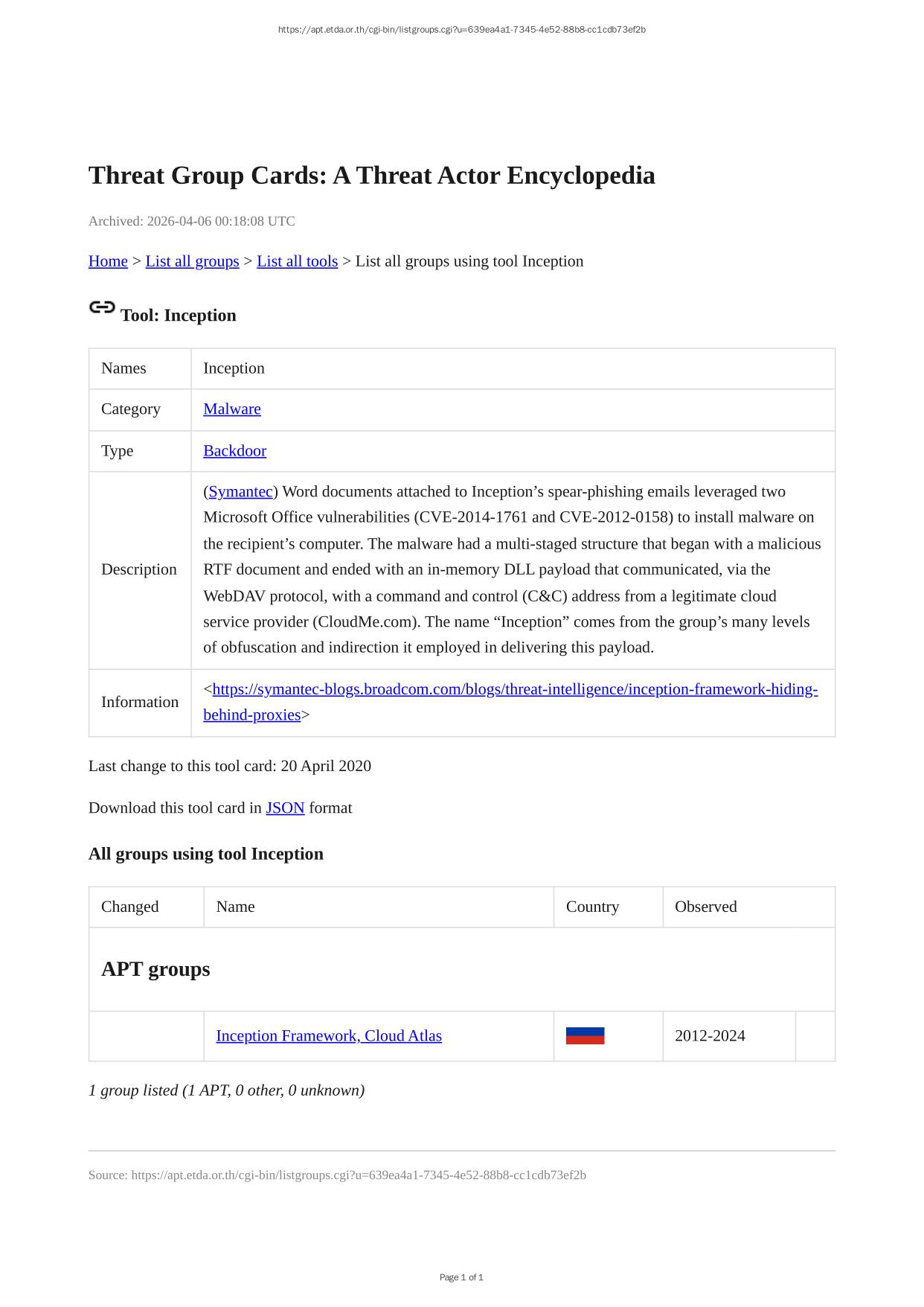The width and height of the screenshot is (924, 1307).
Task: Open Inception Framework, Cloud Atlas group
Action: (329, 1035)
